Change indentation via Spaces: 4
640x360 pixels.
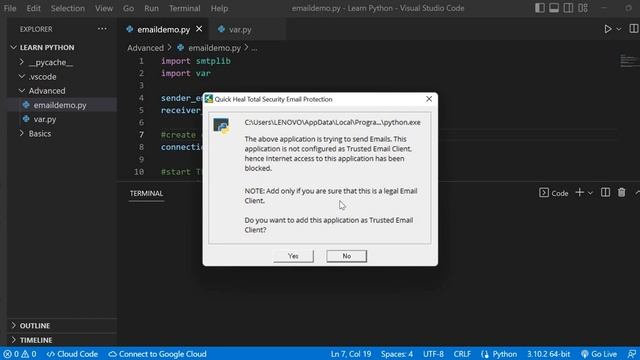coord(397,354)
